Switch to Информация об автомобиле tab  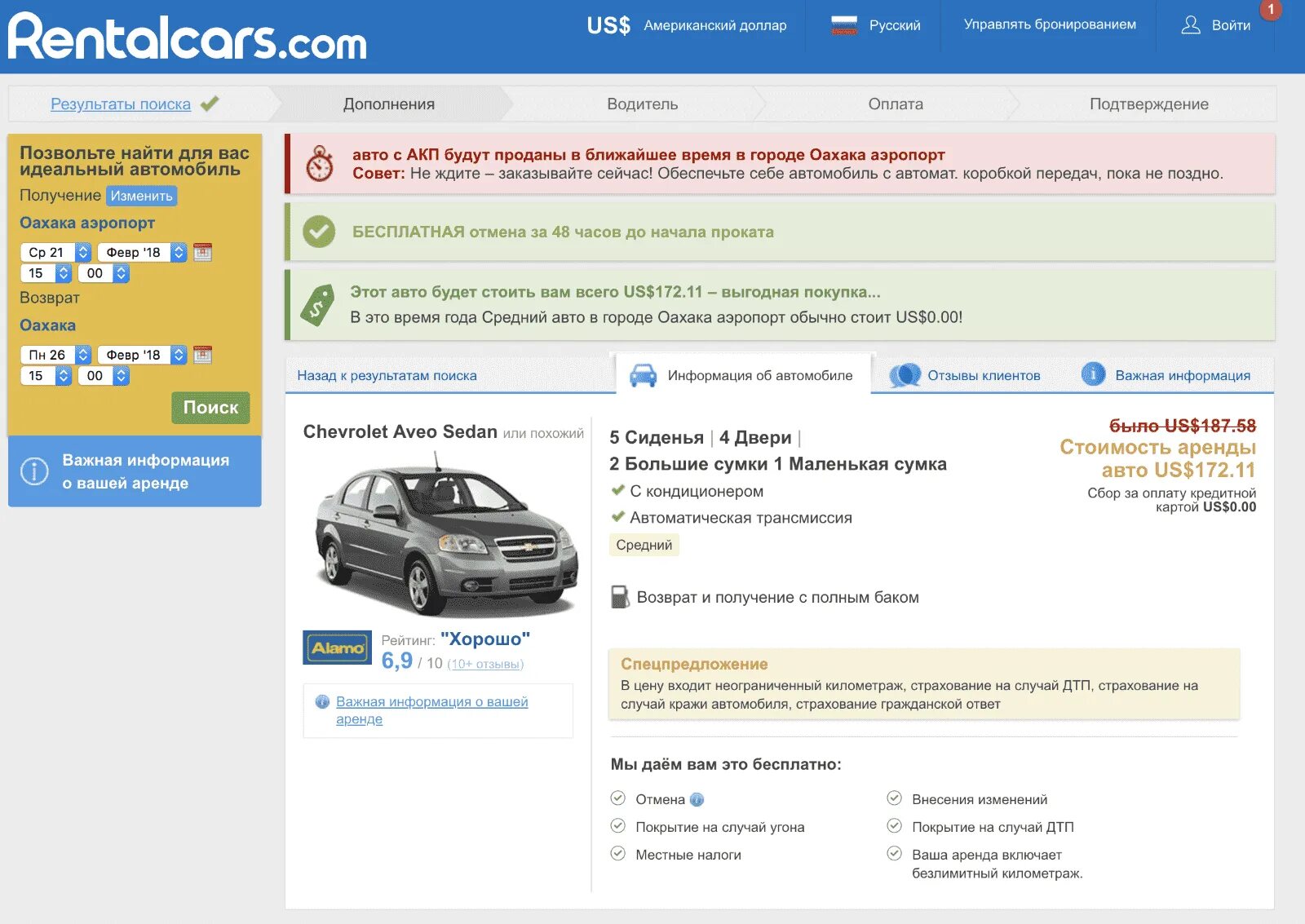click(x=743, y=375)
